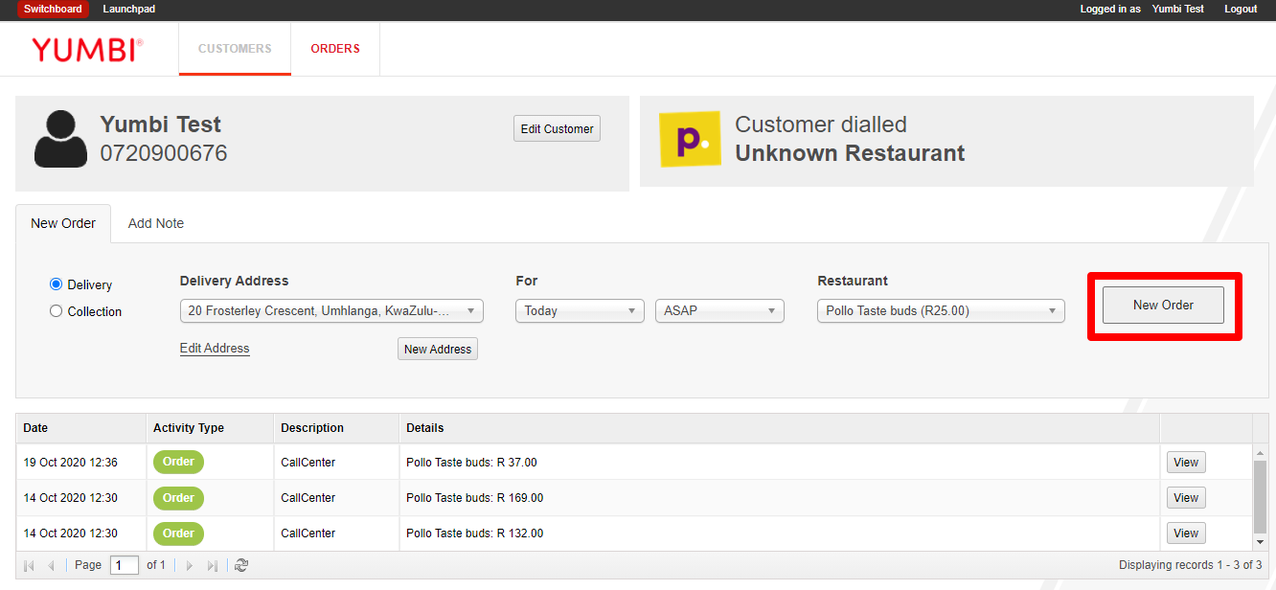Click the phone number 0720900676
This screenshot has height=590, width=1276.
[x=164, y=153]
